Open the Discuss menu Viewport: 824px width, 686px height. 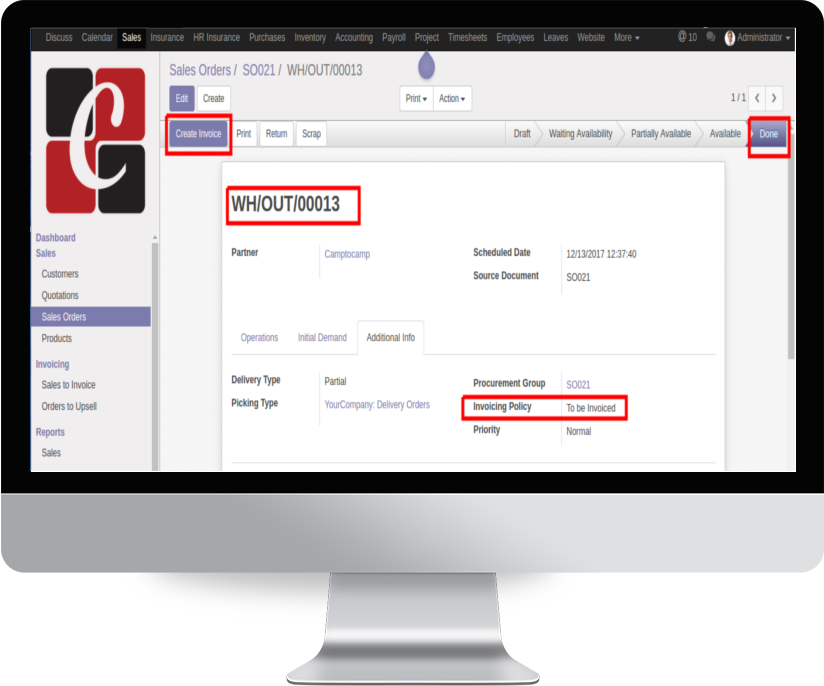point(59,37)
